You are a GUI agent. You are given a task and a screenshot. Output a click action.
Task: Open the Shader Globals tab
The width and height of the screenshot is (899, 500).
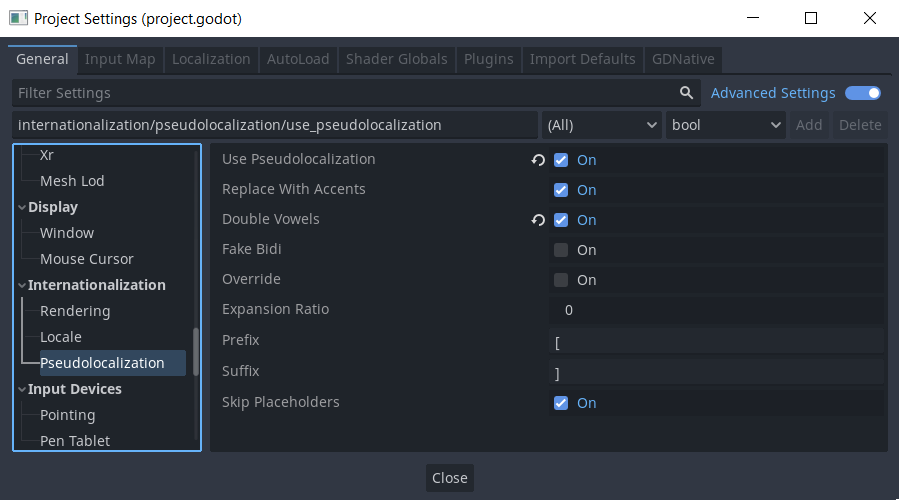click(397, 59)
